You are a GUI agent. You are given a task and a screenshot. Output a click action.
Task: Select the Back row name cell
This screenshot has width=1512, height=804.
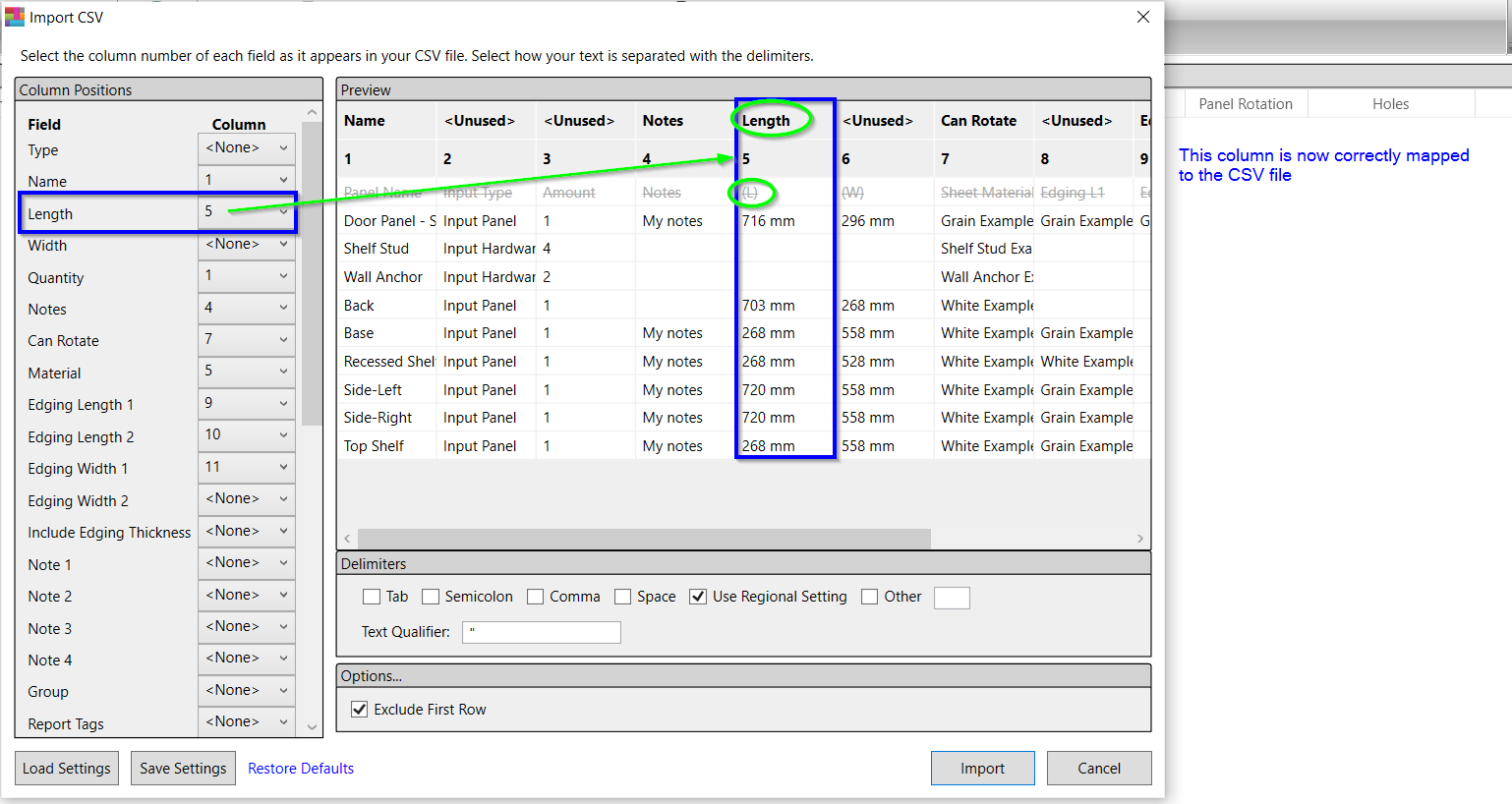point(388,306)
